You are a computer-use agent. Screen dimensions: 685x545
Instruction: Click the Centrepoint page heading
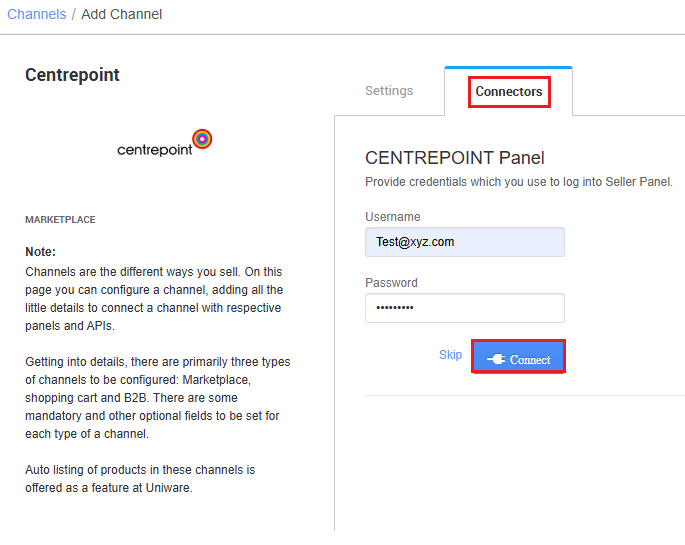click(72, 75)
